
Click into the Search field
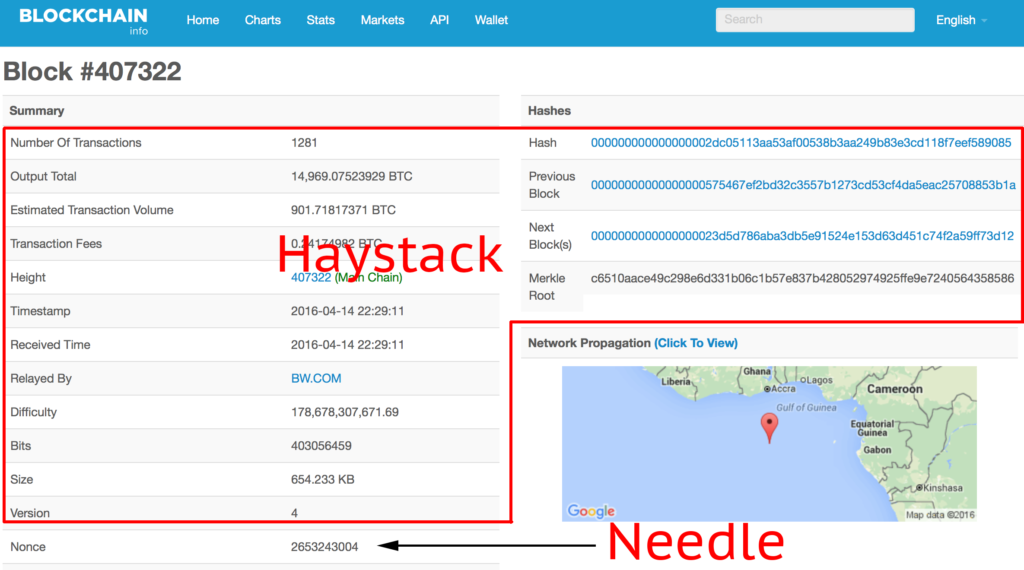coord(814,20)
